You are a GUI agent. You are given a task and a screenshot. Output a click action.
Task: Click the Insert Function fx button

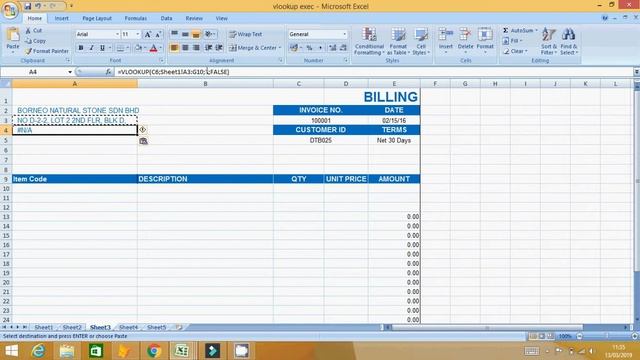click(108, 72)
